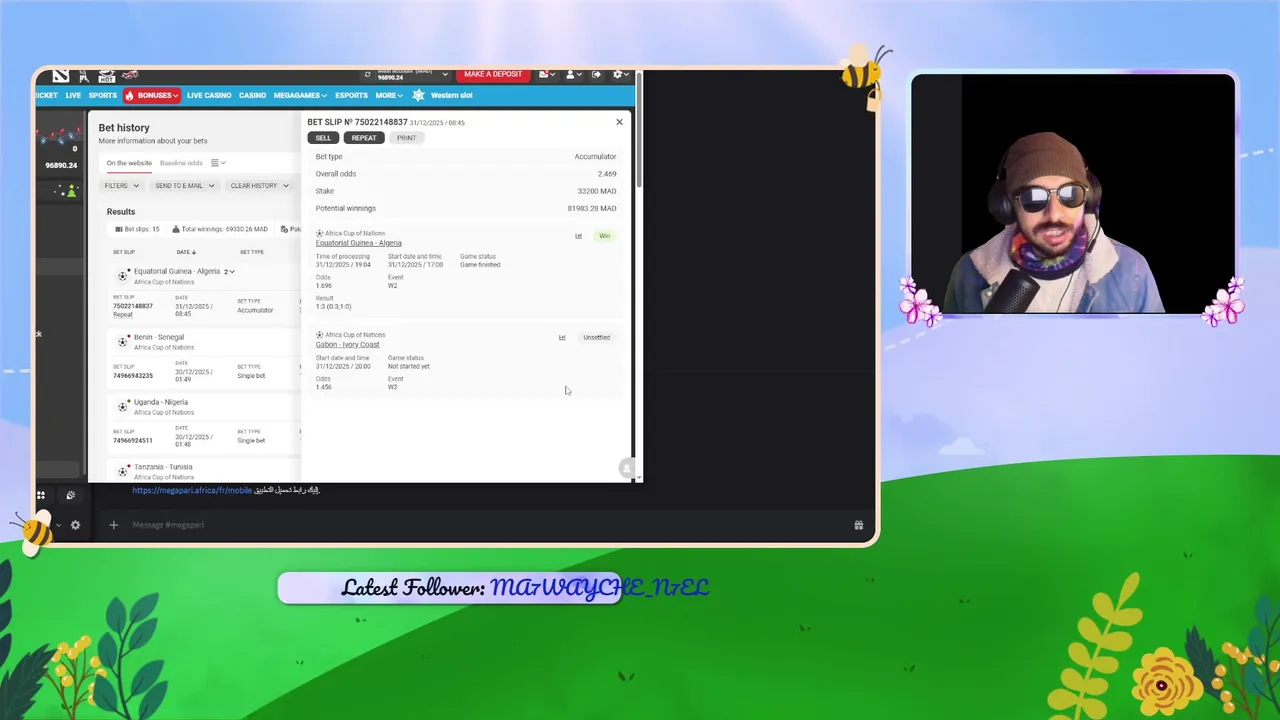1280x720 pixels.
Task: Open the list view dropdown near Baseline odds
Action: tap(218, 163)
